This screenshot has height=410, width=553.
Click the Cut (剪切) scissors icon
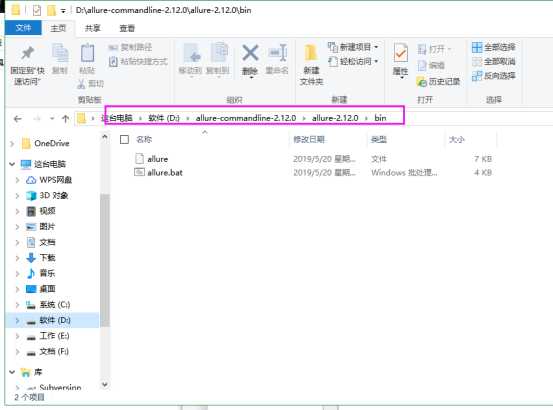pos(81,84)
